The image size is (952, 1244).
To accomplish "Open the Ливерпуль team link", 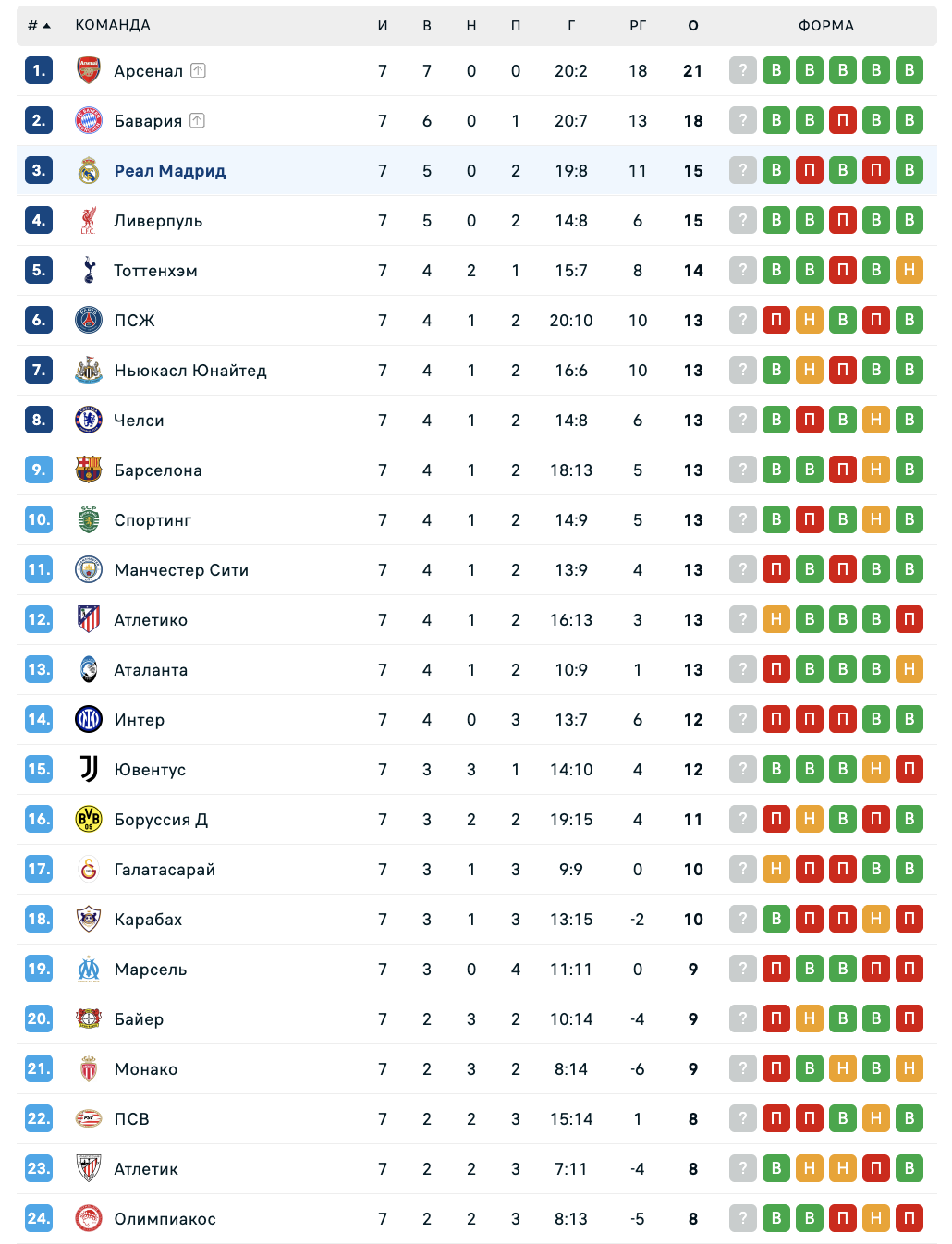I will tap(158, 221).
